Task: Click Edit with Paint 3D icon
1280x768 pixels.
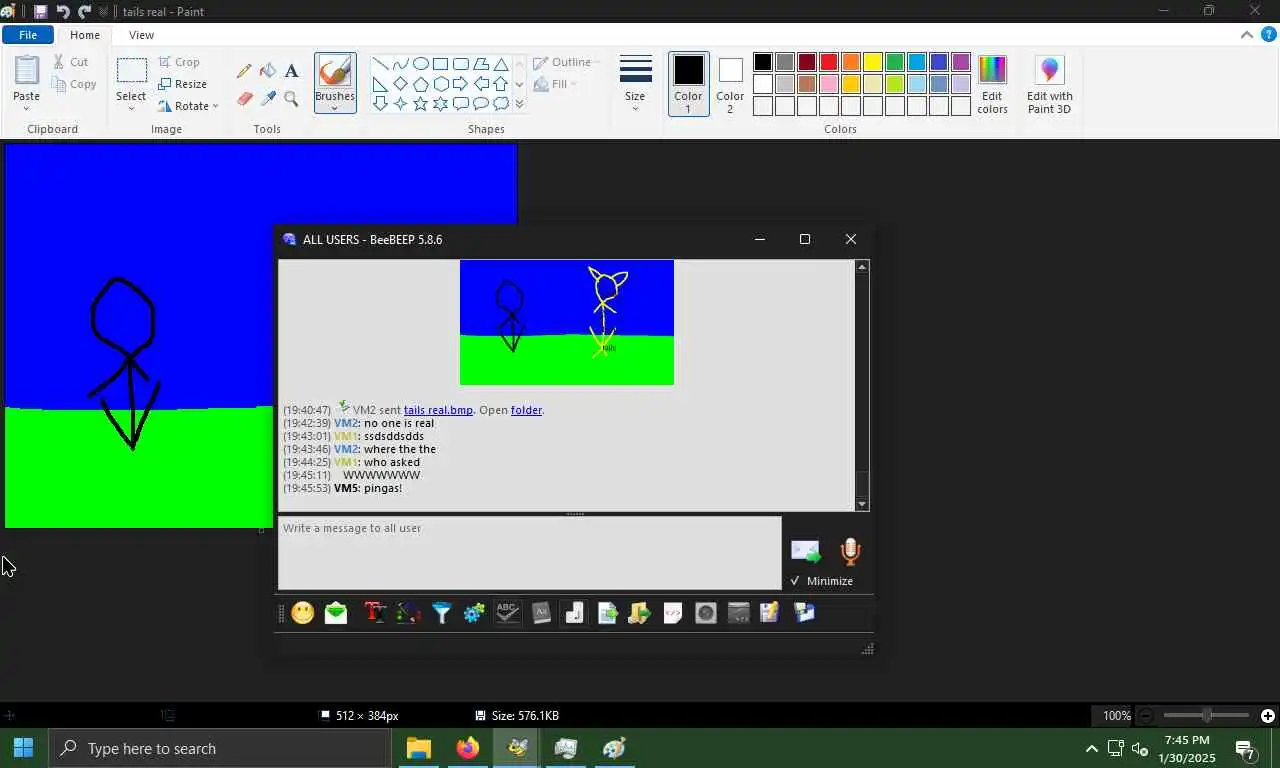Action: [1049, 85]
